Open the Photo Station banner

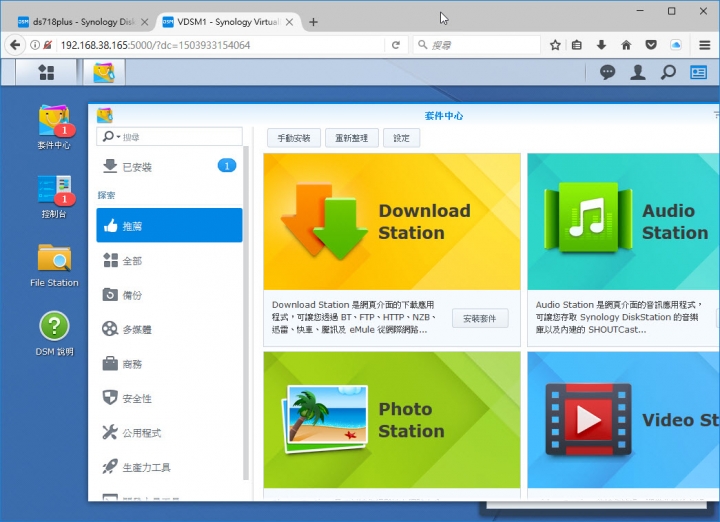point(392,420)
